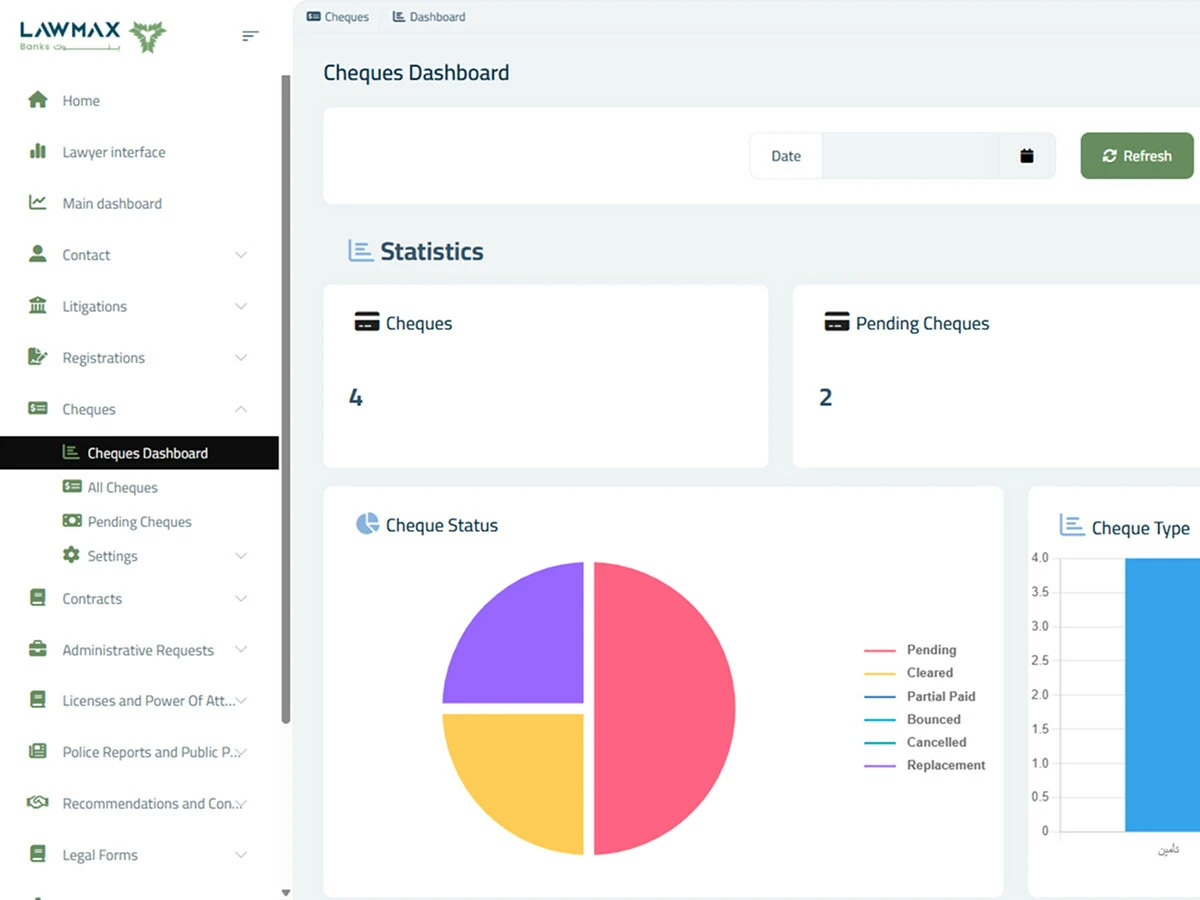The image size is (1200, 900).
Task: Click the Cheques breadcrumb link
Action: tap(338, 17)
